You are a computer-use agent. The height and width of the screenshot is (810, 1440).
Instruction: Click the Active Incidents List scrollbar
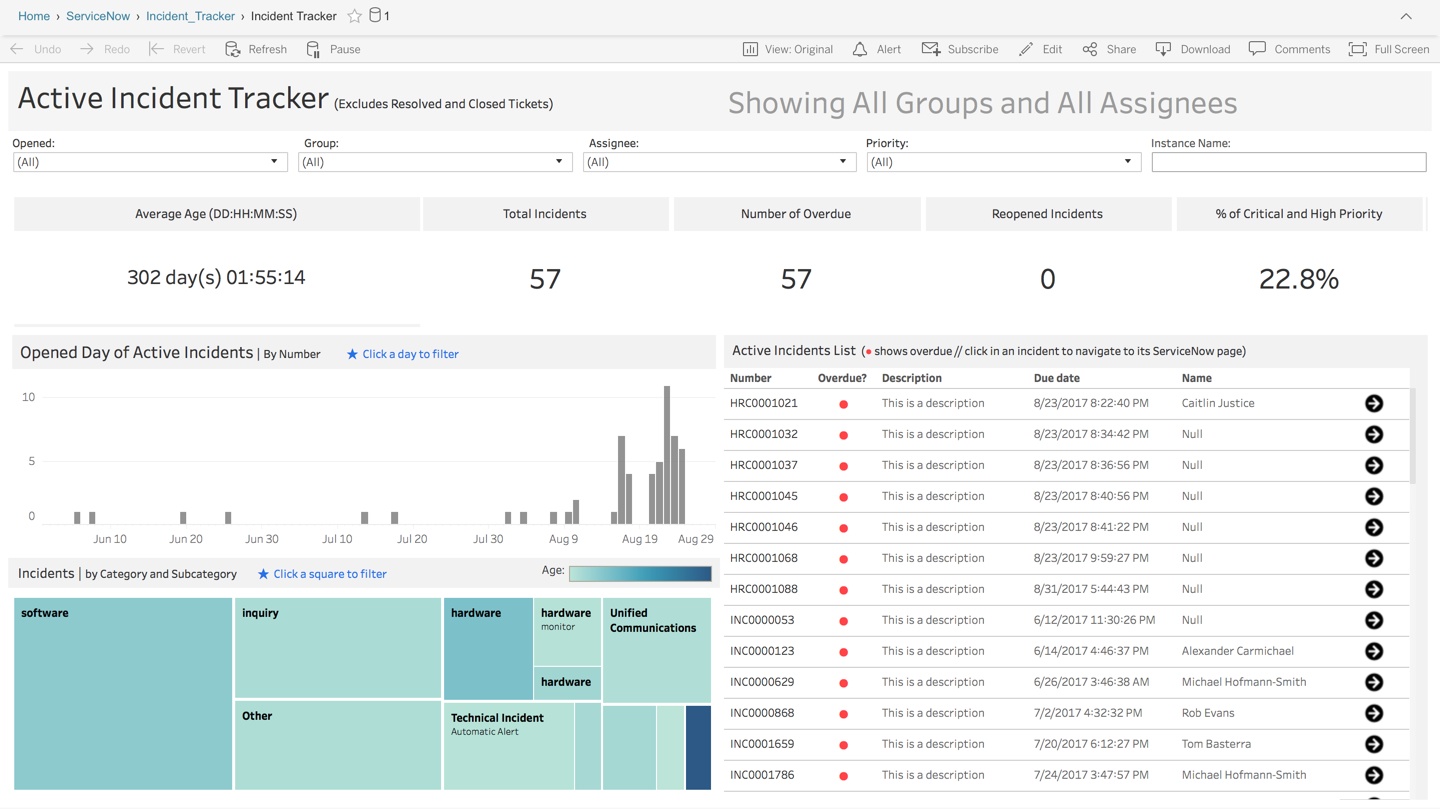pos(1413,436)
